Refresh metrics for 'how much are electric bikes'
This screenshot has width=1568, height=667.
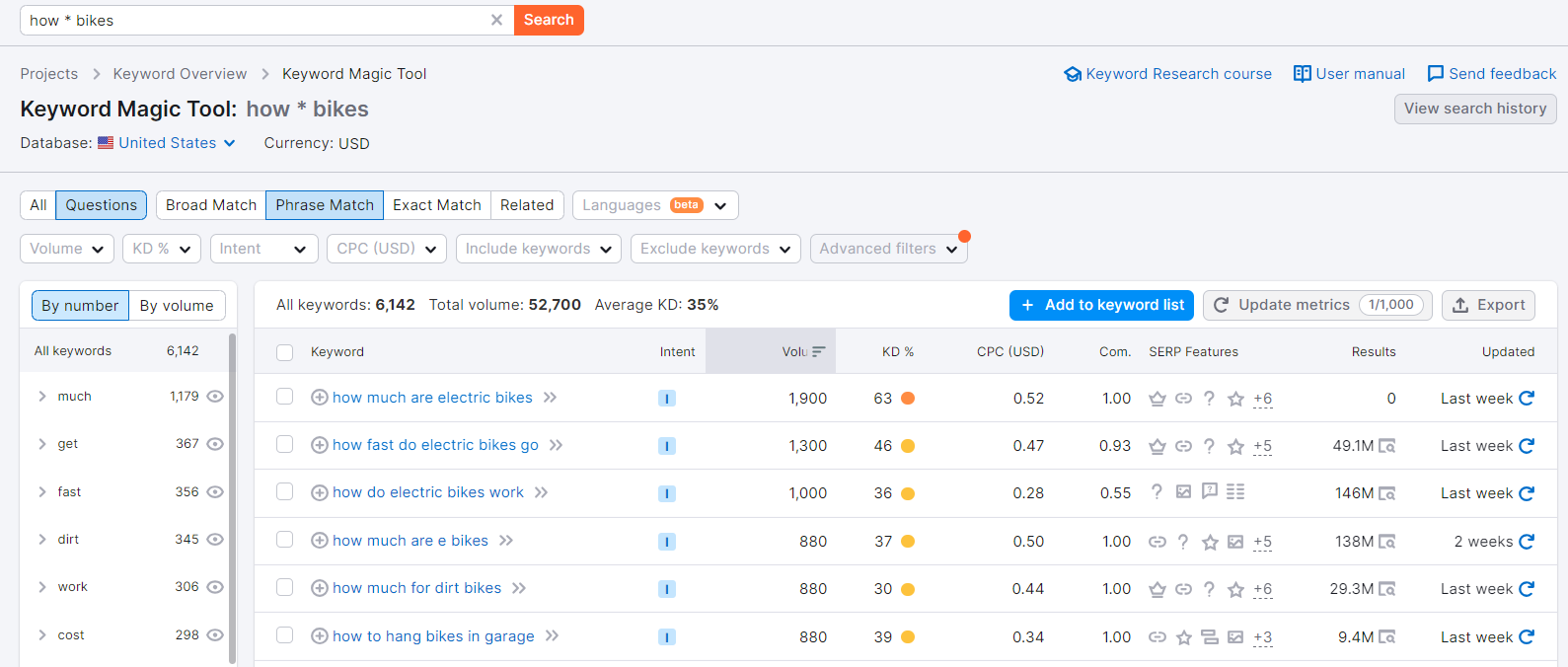(x=1527, y=398)
